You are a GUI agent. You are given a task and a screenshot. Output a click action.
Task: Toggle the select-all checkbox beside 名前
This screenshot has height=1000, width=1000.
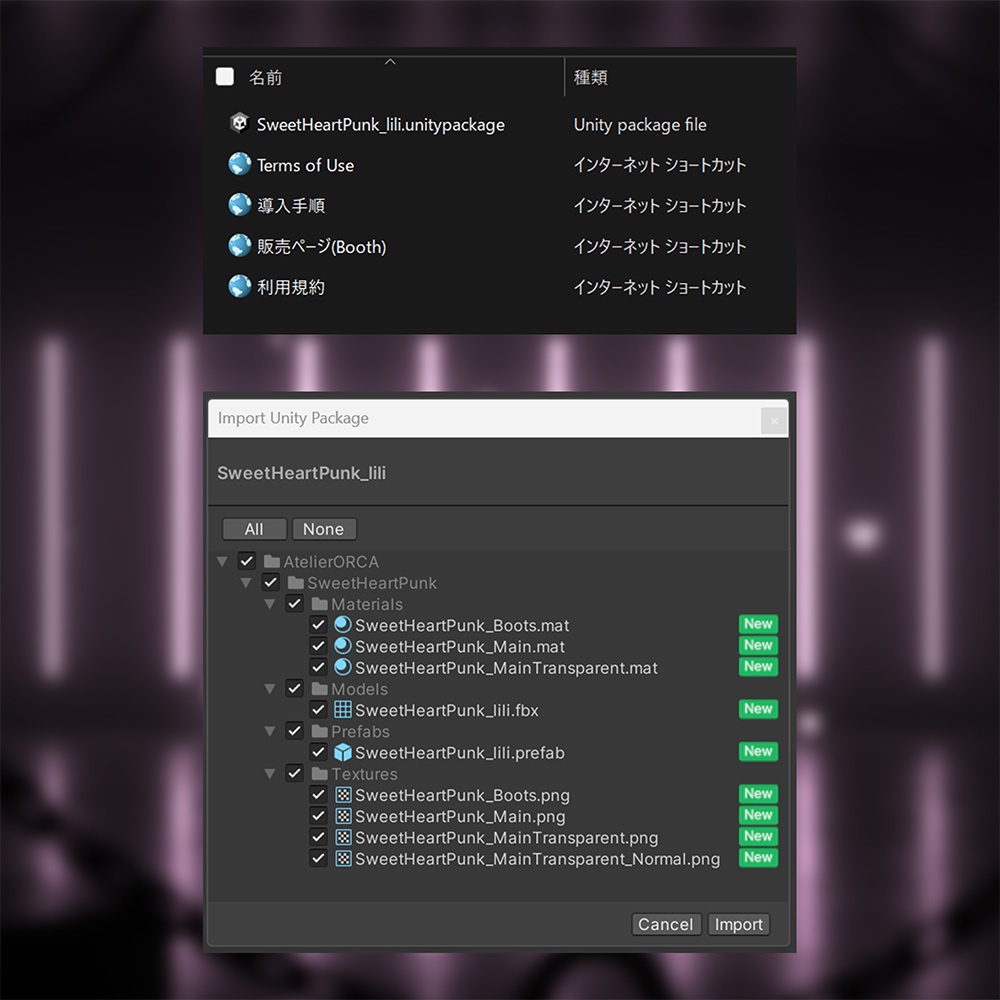point(224,77)
